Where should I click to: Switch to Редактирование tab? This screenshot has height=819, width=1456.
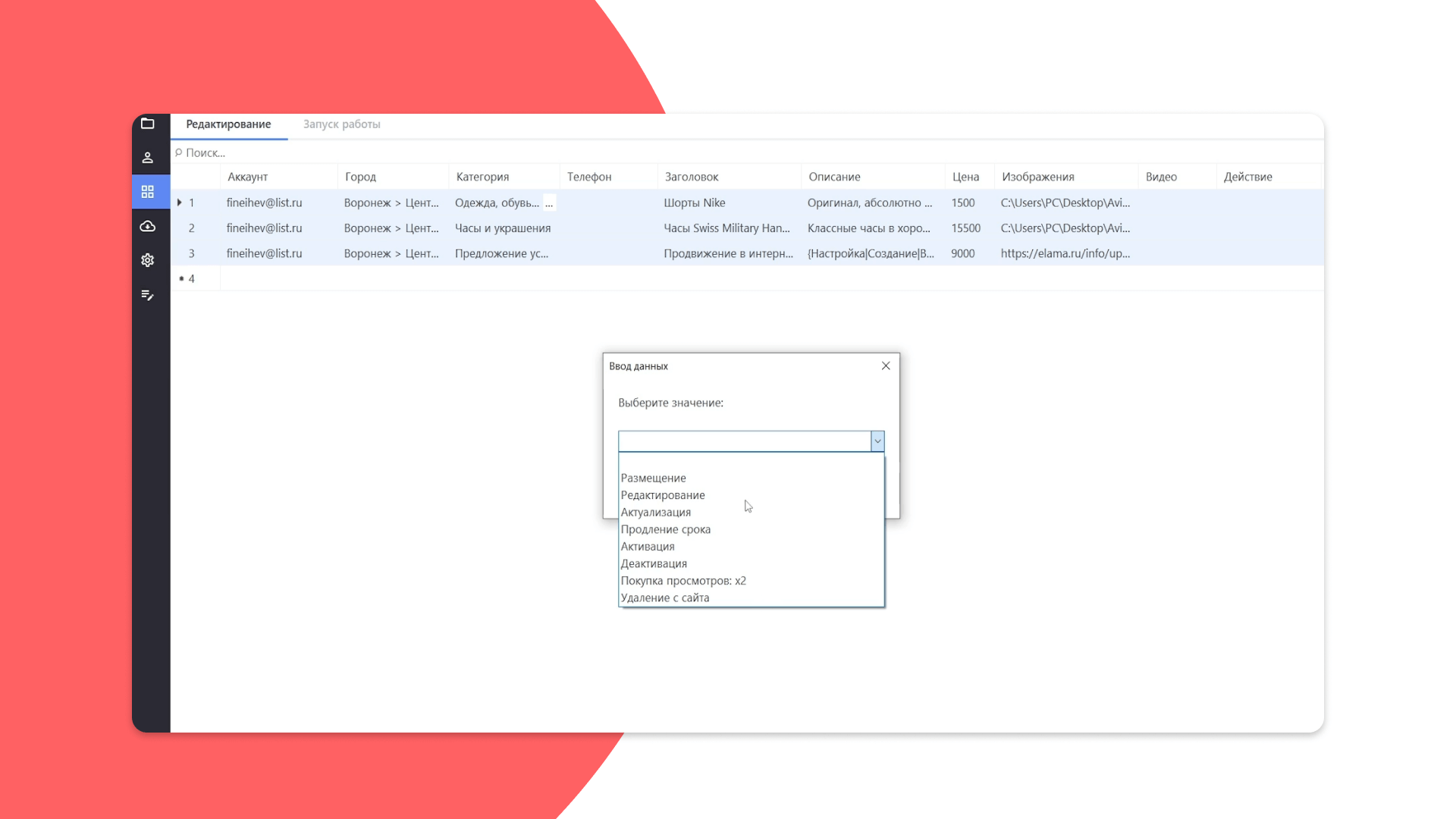point(228,124)
